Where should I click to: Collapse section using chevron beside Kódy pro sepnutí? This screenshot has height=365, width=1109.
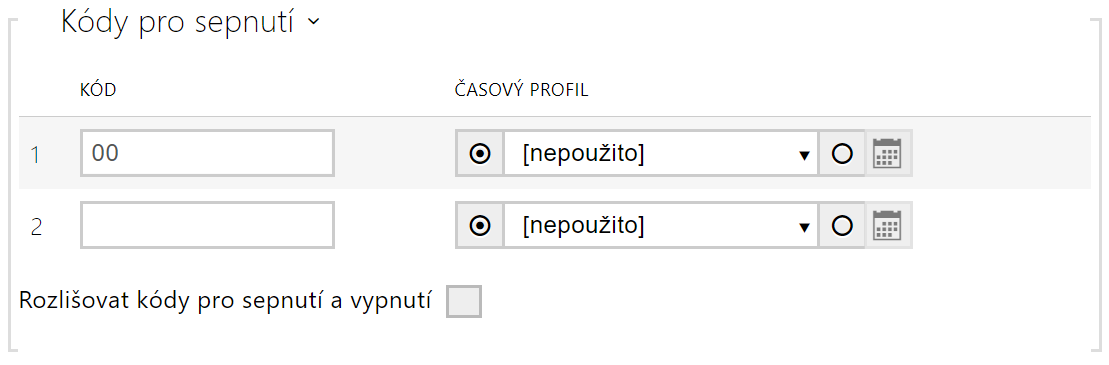coord(314,23)
